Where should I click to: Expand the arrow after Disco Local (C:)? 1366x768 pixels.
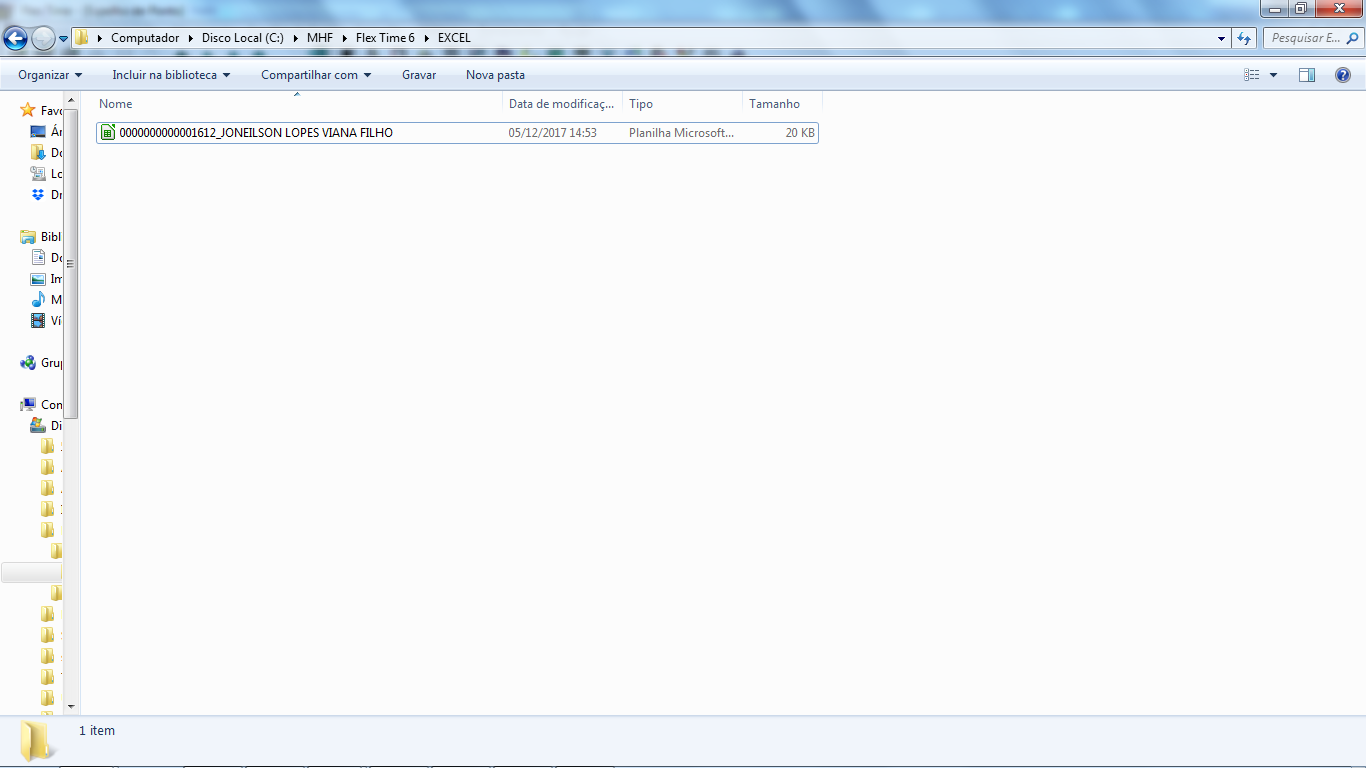[x=296, y=38]
